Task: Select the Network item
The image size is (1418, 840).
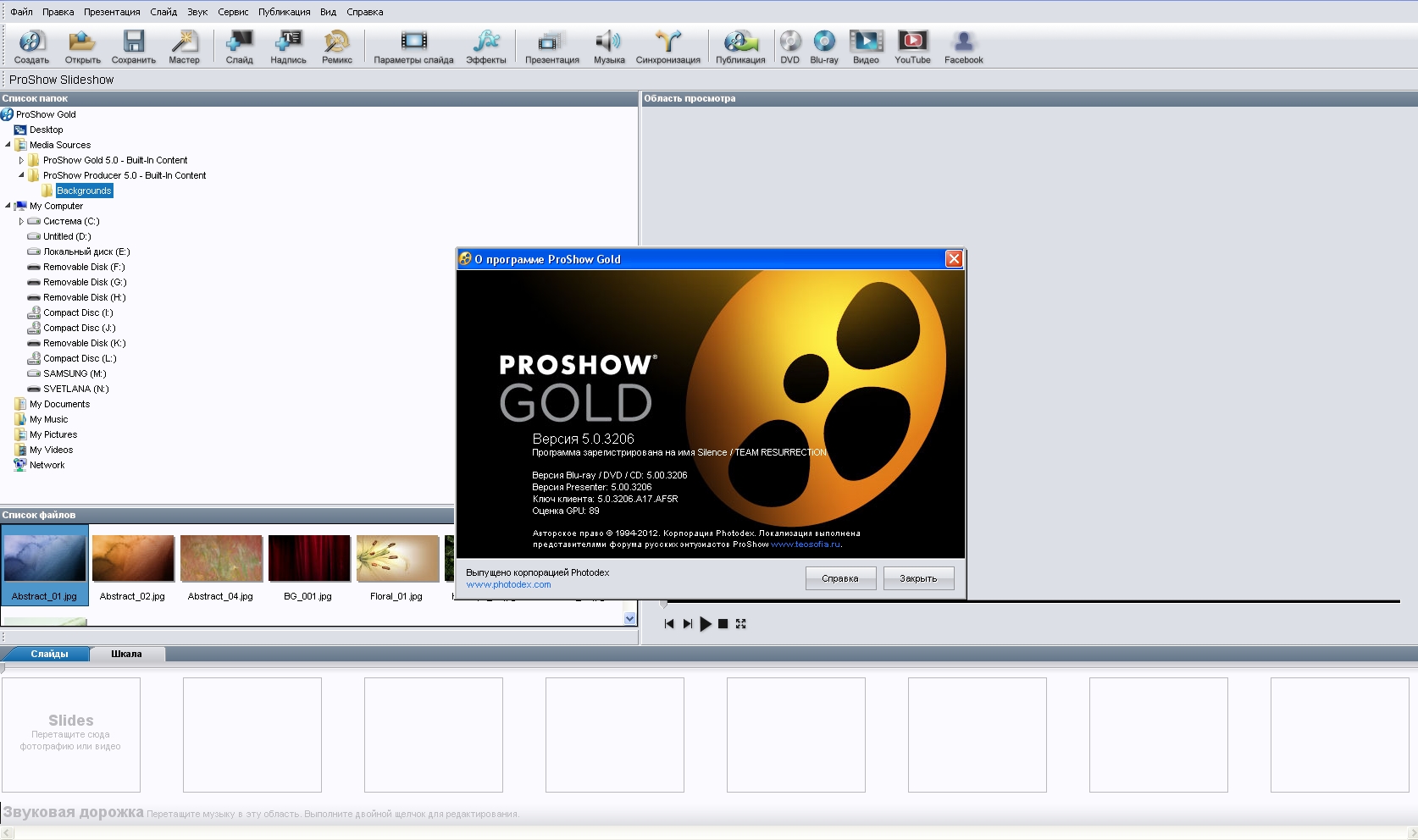Action: 47,465
